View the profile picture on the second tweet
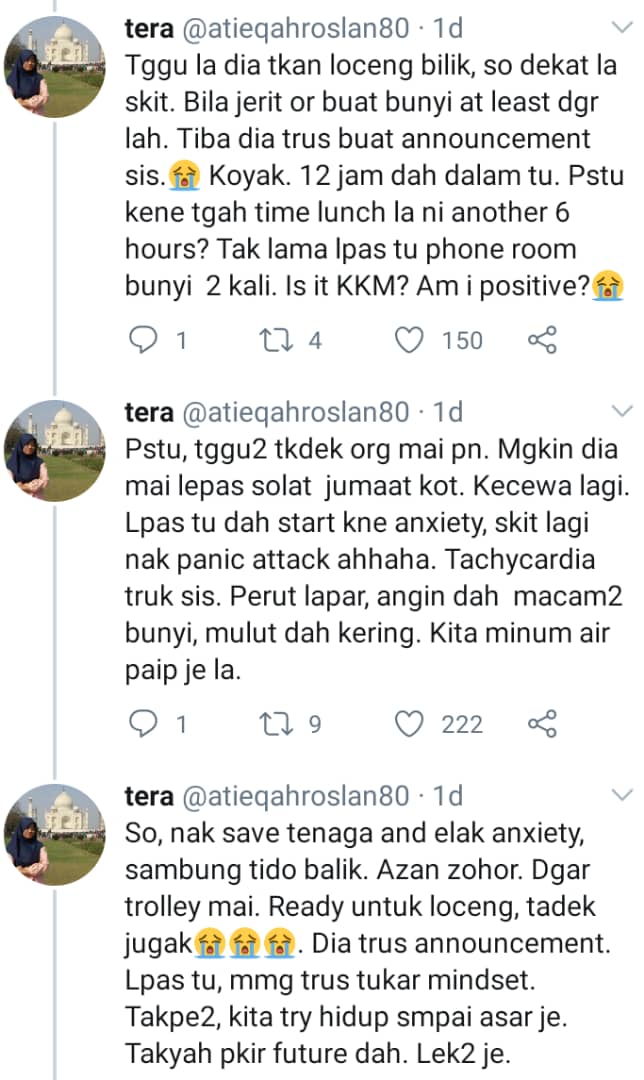The image size is (644, 1080). 54,450
